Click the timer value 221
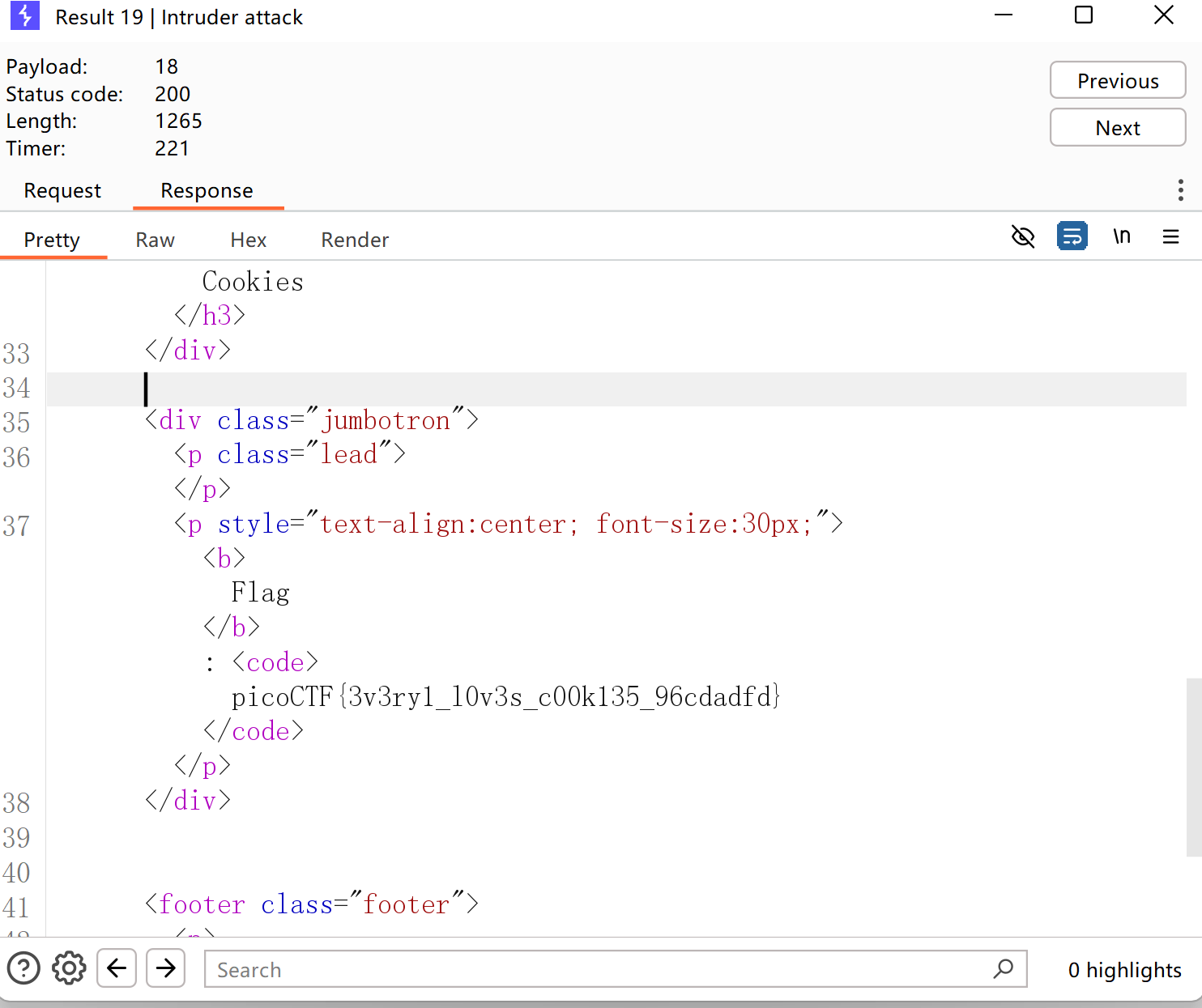The image size is (1202, 1008). [172, 149]
